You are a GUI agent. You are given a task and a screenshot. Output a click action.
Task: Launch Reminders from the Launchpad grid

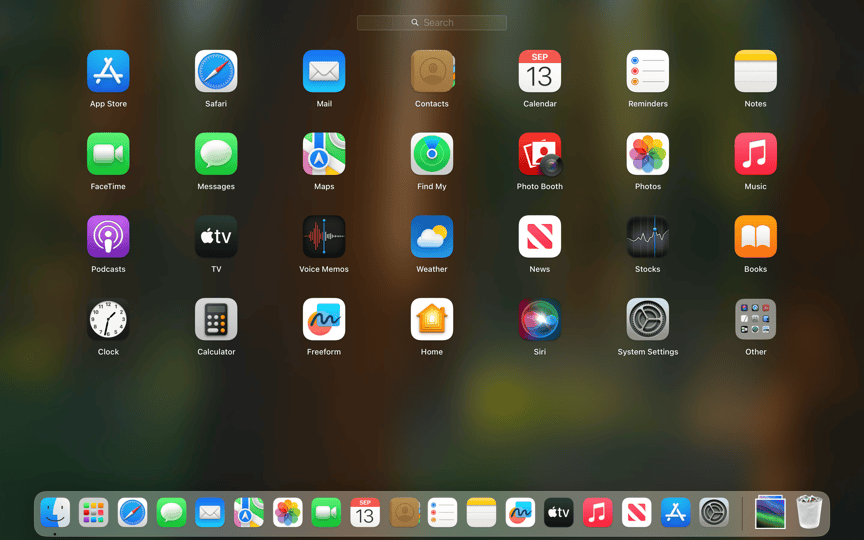pyautogui.click(x=647, y=71)
